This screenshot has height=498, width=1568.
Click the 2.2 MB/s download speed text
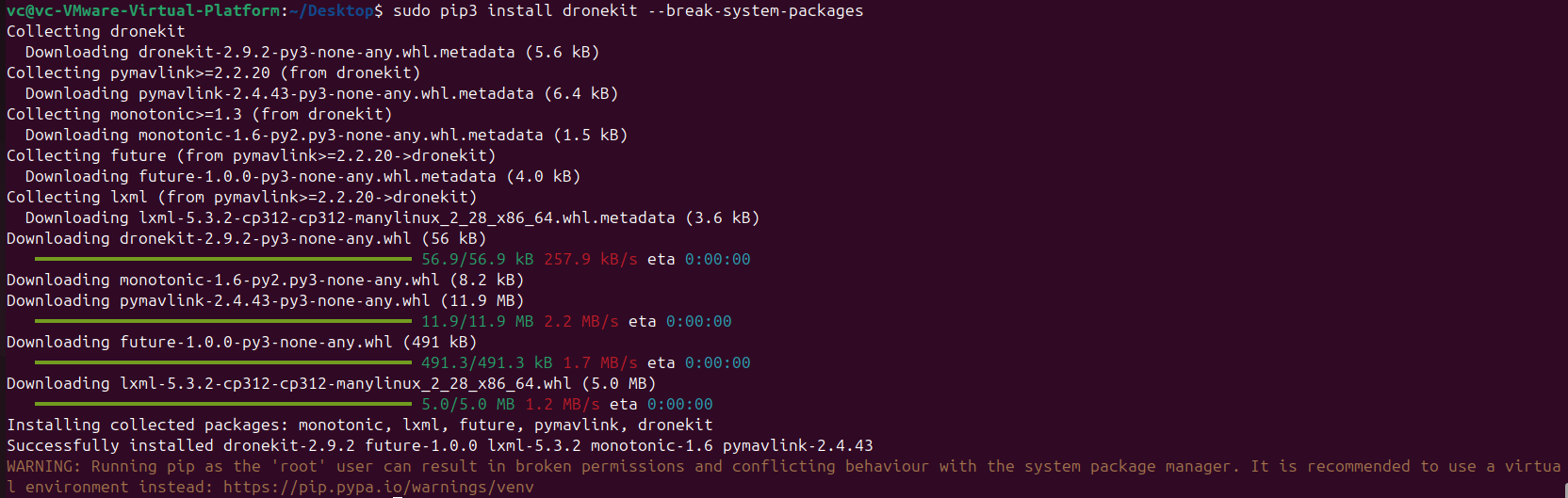click(x=581, y=321)
